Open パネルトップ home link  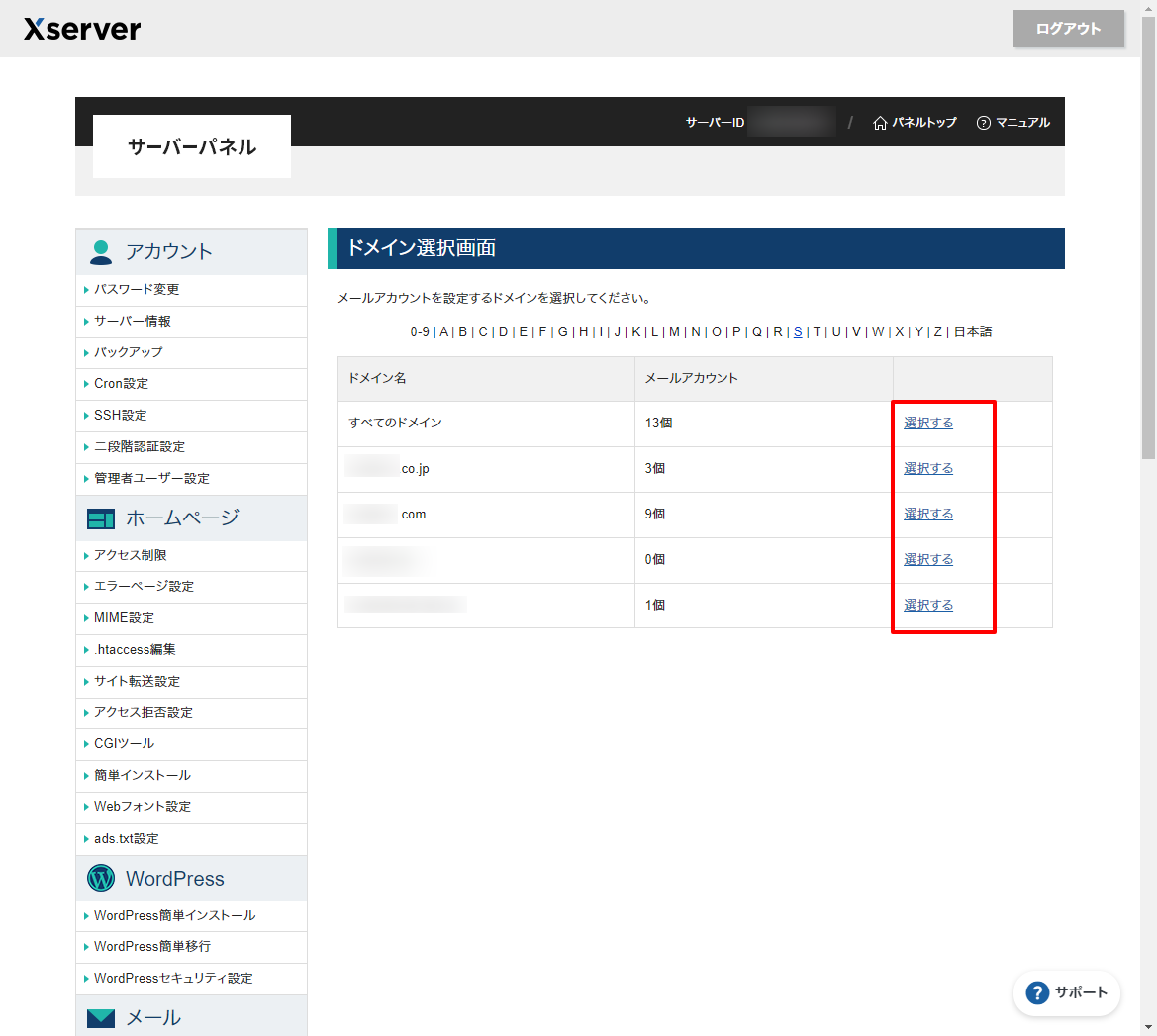915,123
